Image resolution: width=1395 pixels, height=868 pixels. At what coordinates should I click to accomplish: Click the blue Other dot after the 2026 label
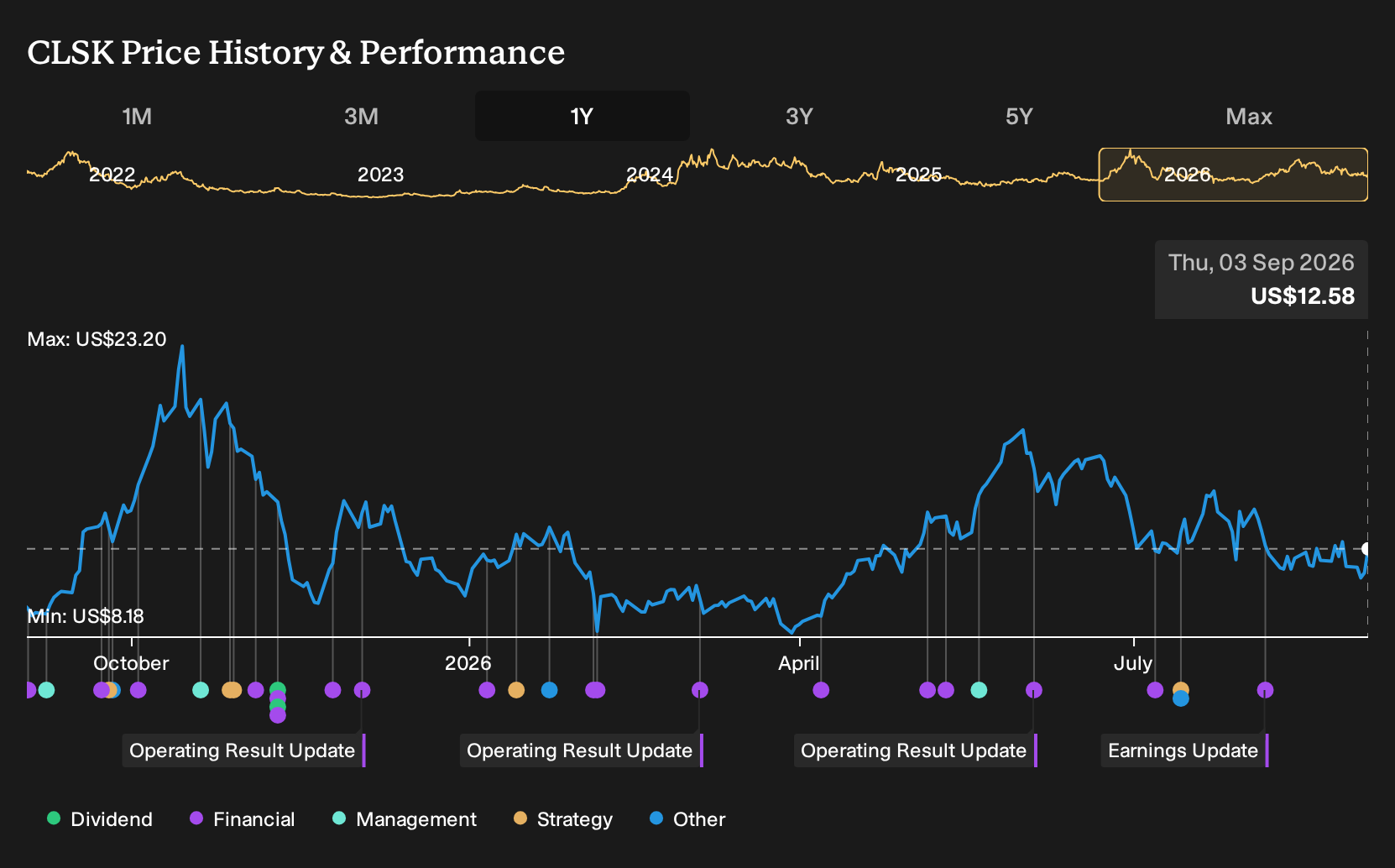549,690
